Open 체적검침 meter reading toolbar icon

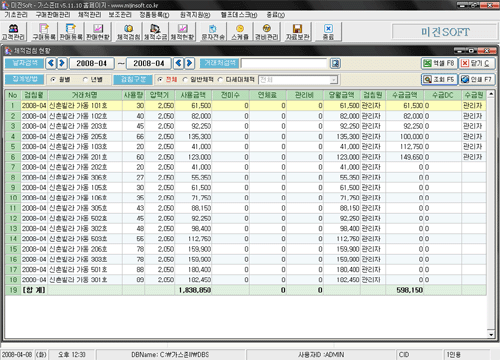tap(128, 32)
